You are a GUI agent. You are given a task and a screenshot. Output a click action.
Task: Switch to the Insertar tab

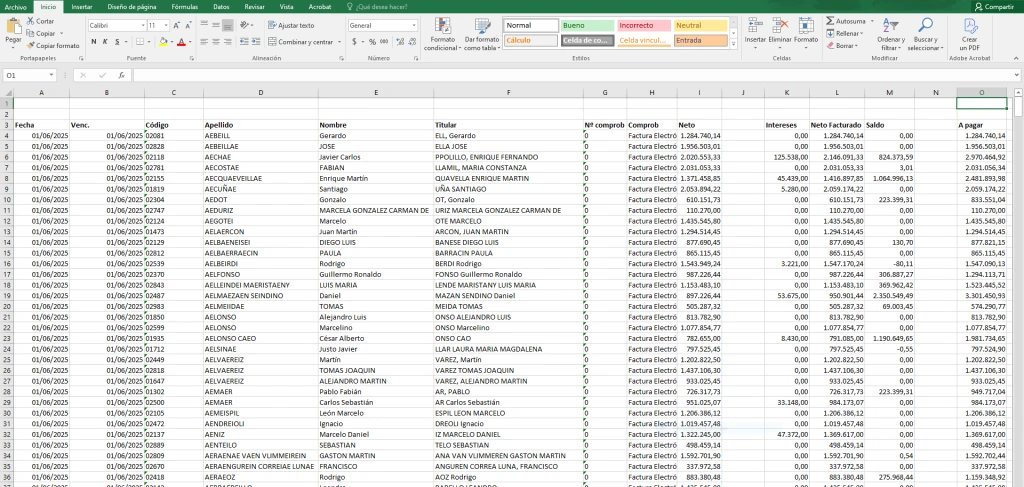tap(82, 7)
